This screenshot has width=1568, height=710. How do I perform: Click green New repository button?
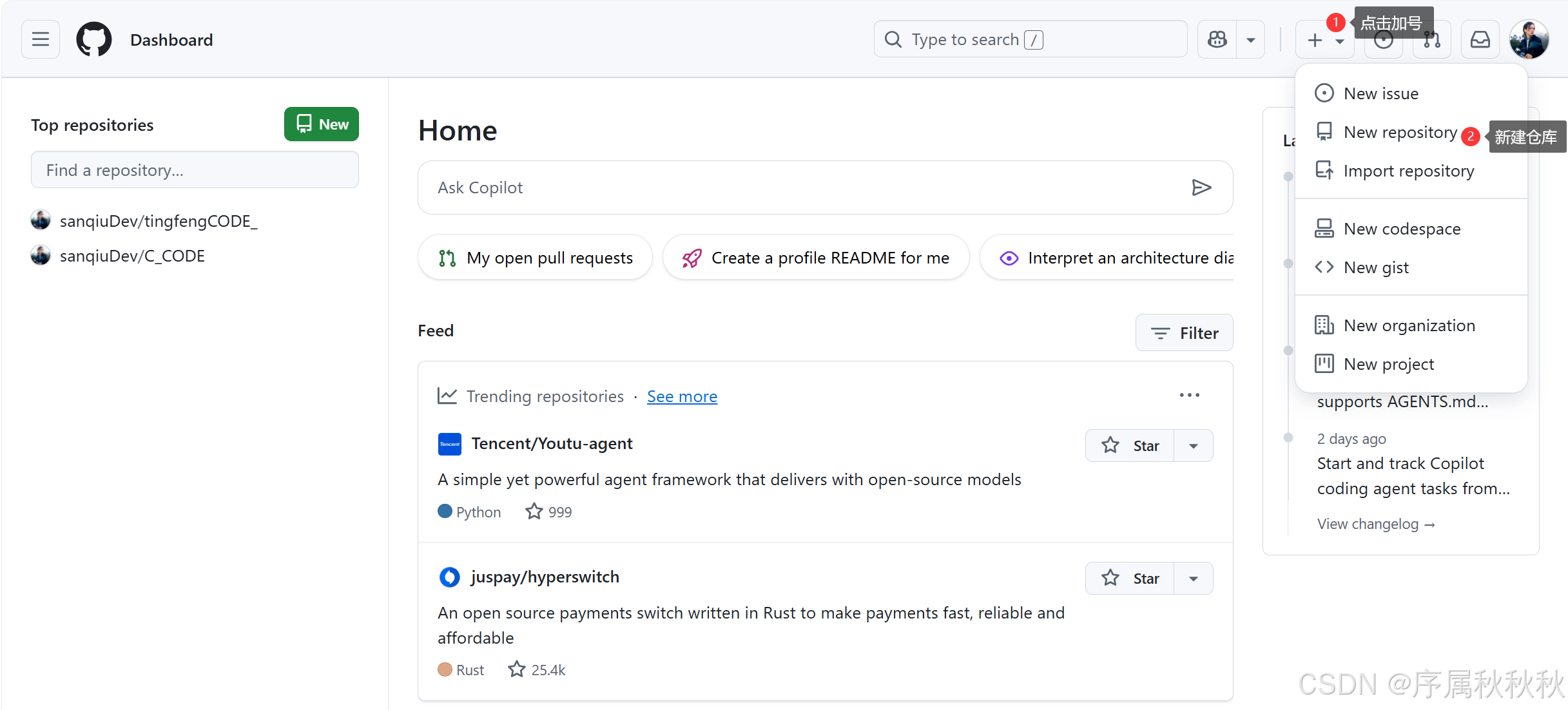(321, 124)
